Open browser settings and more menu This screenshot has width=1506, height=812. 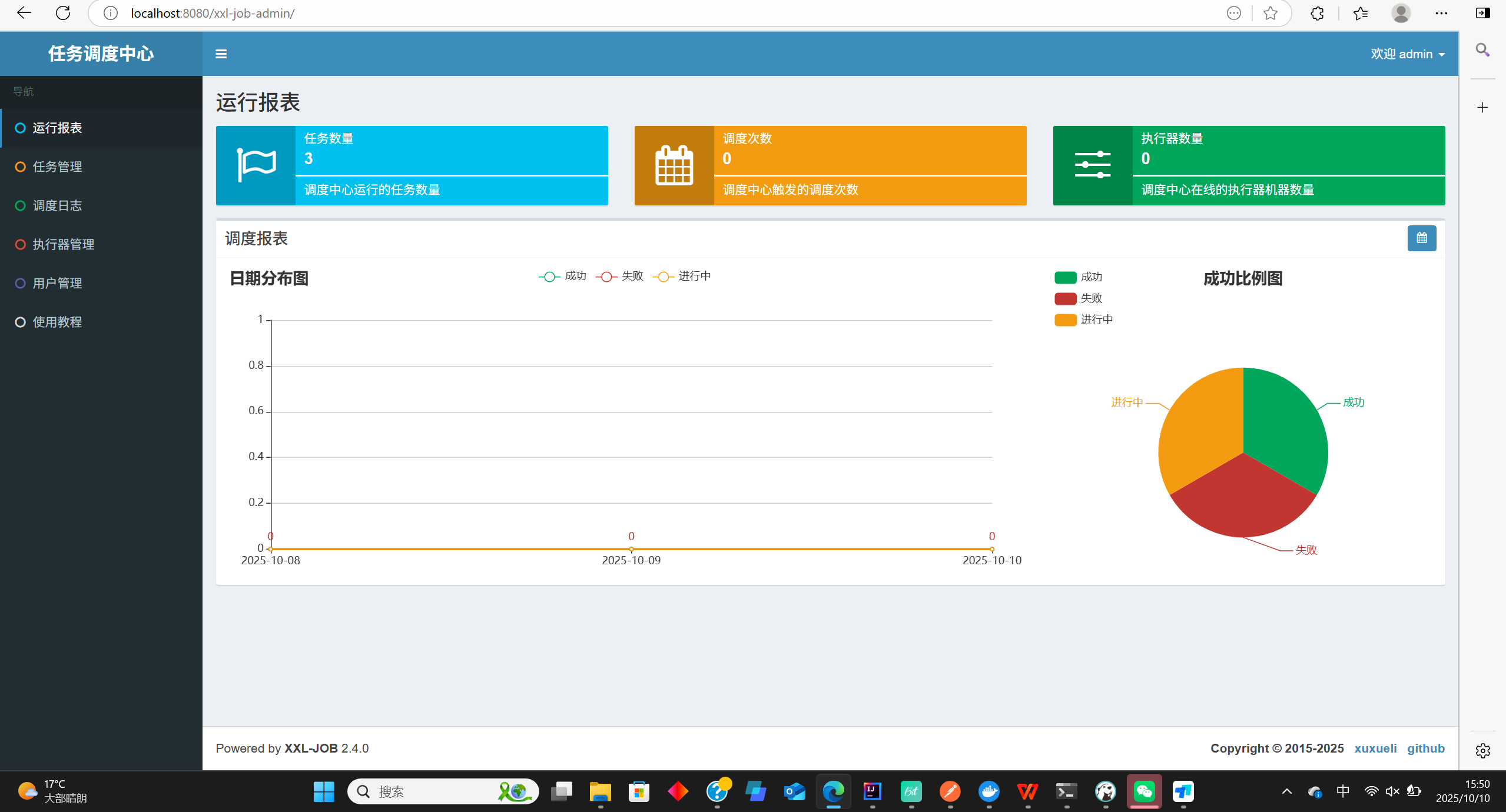click(1441, 13)
